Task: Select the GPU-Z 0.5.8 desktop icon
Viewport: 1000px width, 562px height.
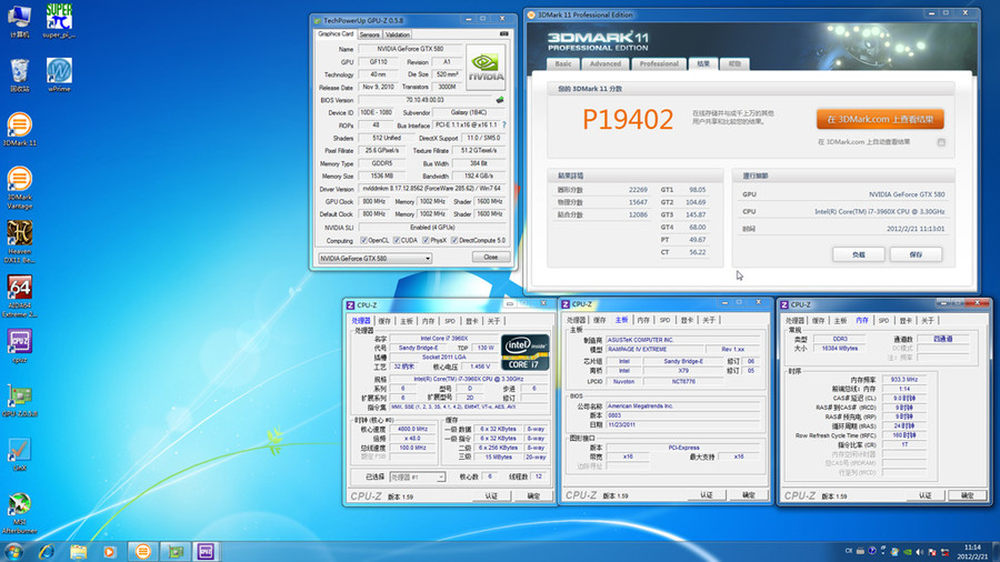Action: point(20,400)
